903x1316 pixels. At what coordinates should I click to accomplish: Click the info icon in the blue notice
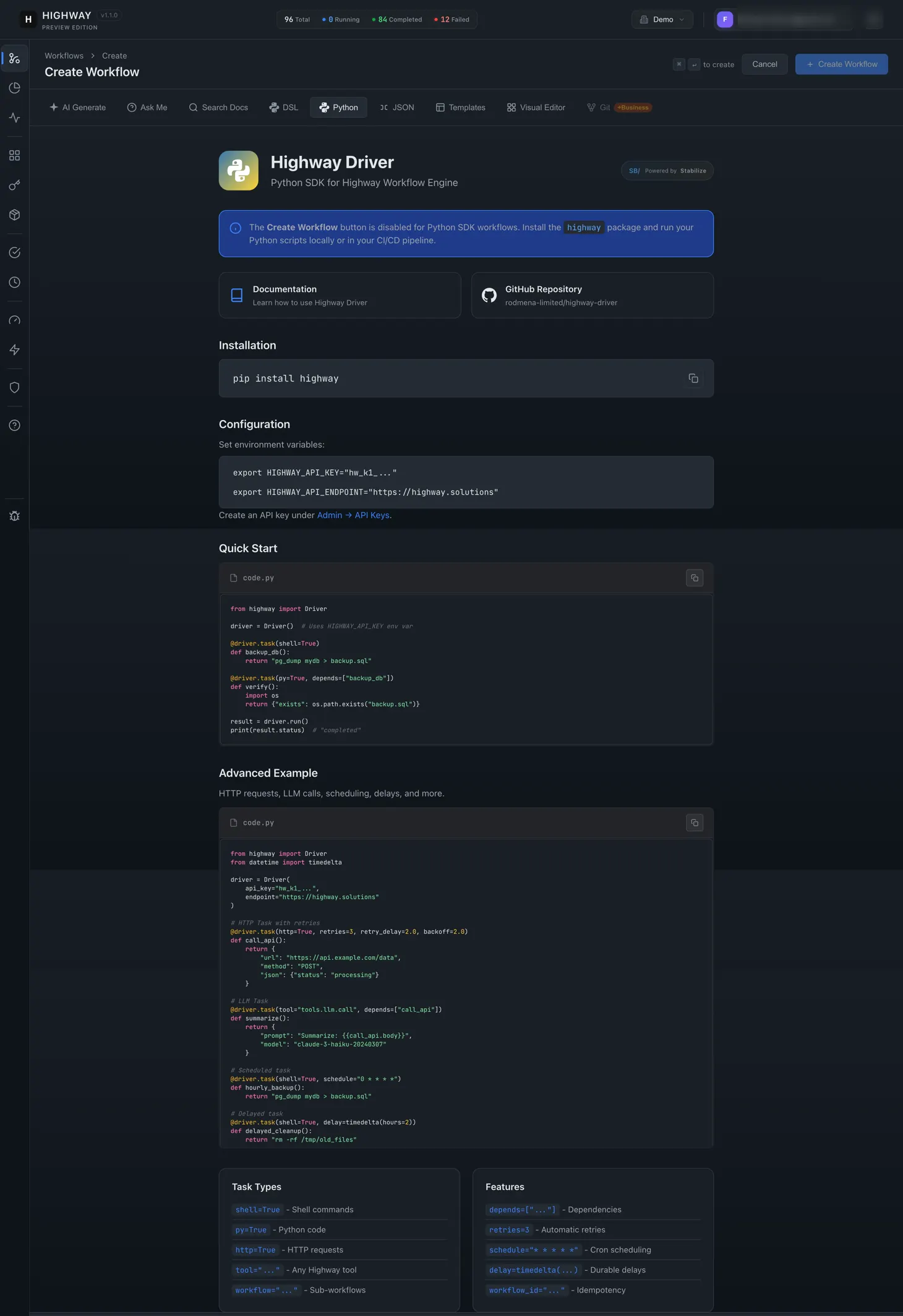pos(236,228)
